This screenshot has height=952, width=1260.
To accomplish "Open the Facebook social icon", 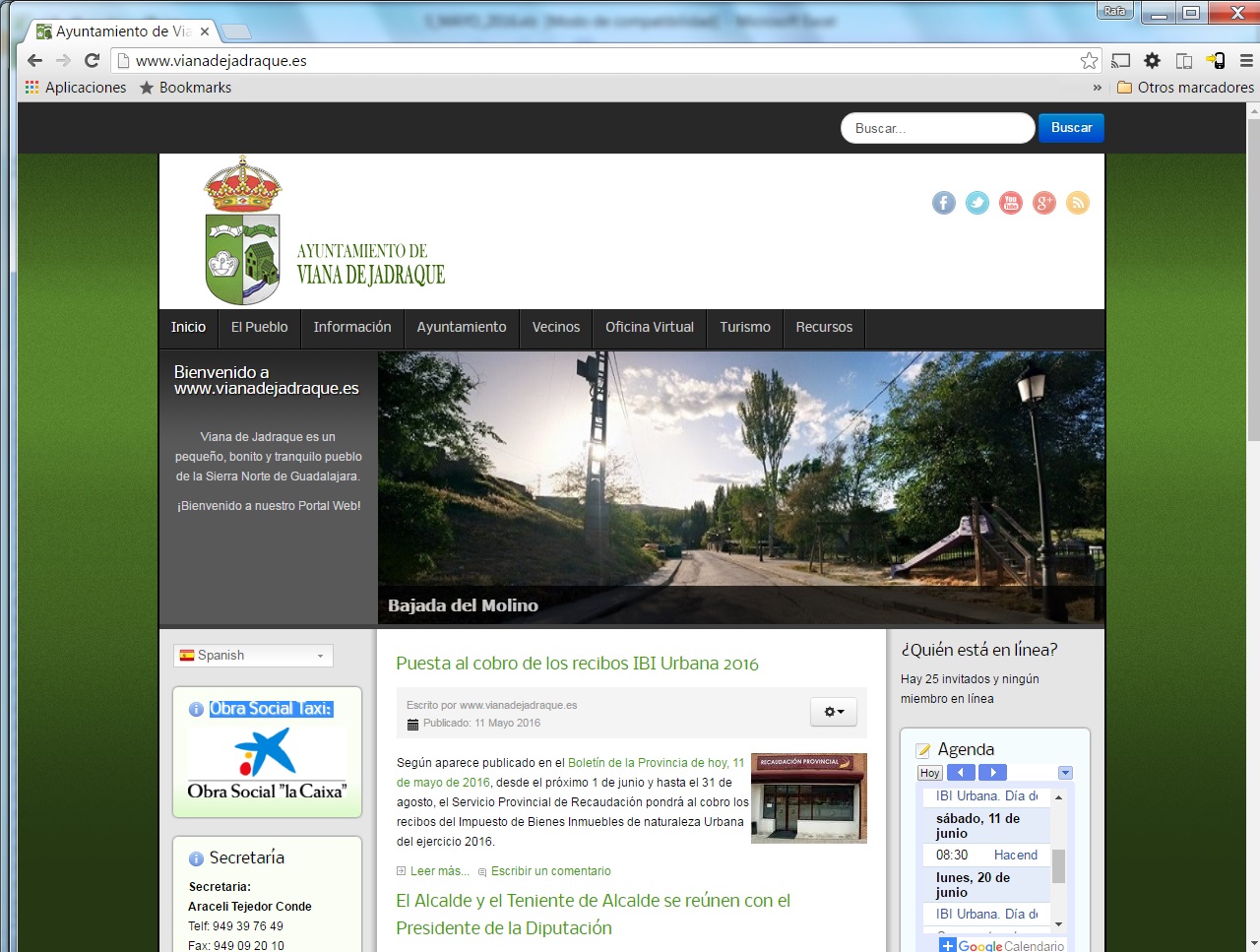I will (943, 203).
